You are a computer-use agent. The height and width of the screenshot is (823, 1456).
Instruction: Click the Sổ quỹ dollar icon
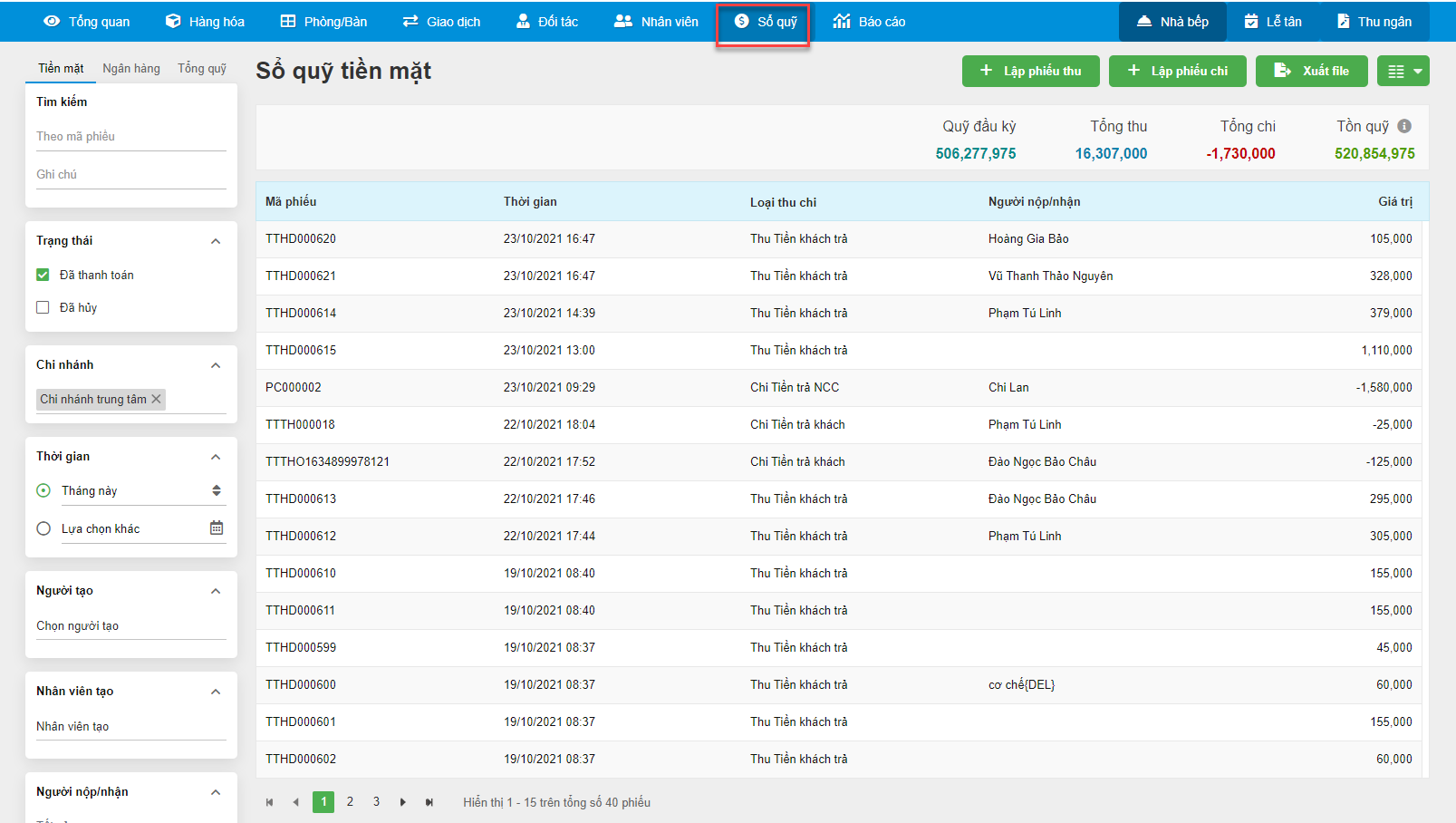(x=741, y=21)
